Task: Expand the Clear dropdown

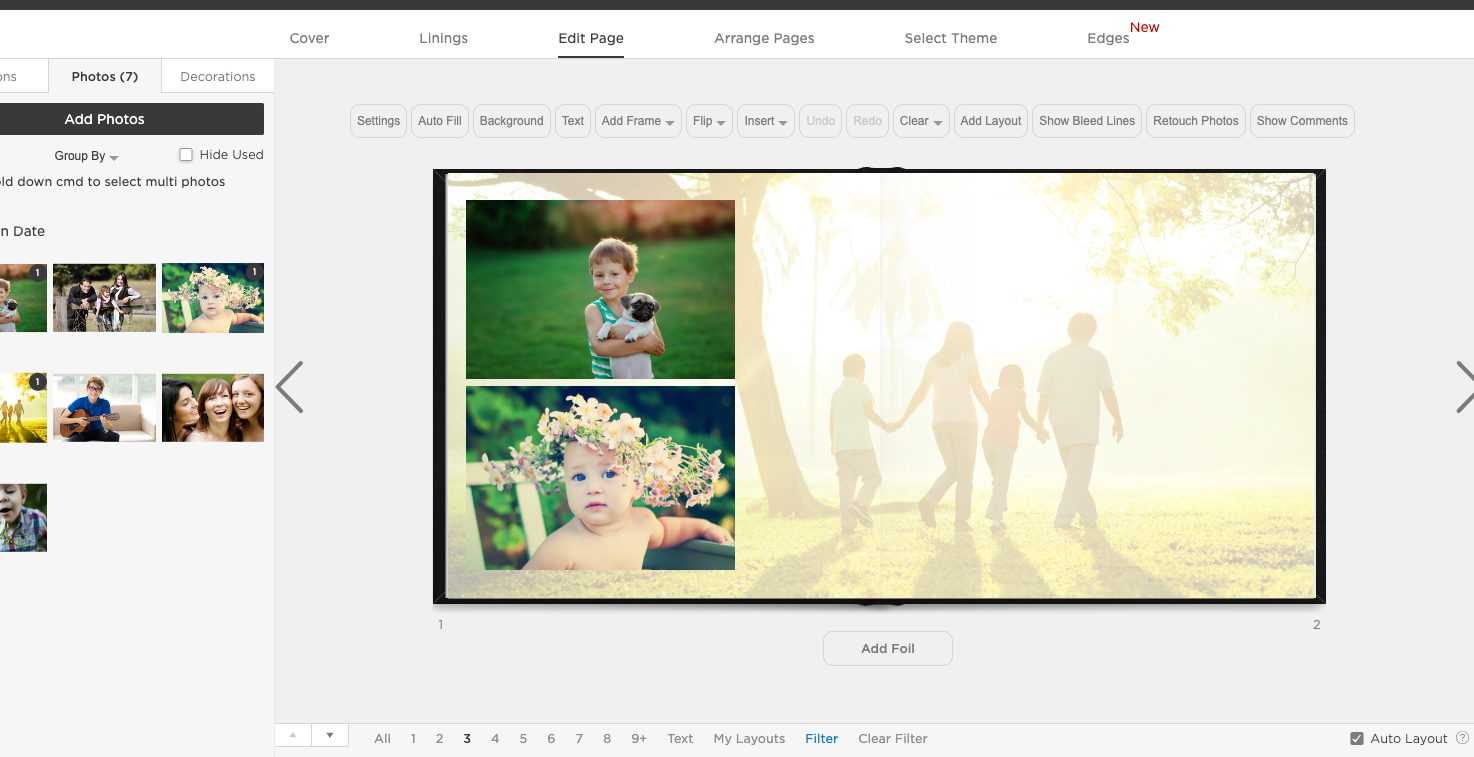Action: [921, 121]
